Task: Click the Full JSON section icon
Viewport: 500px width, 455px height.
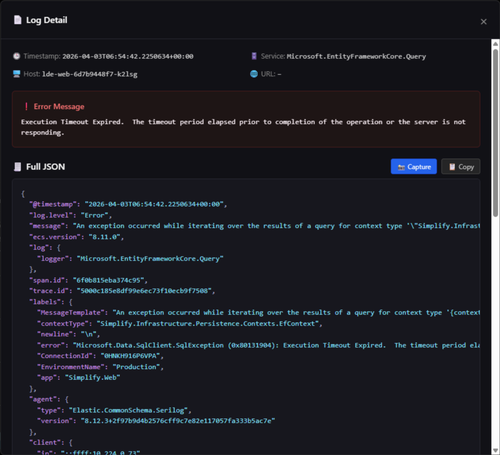Action: pyautogui.click(x=17, y=167)
